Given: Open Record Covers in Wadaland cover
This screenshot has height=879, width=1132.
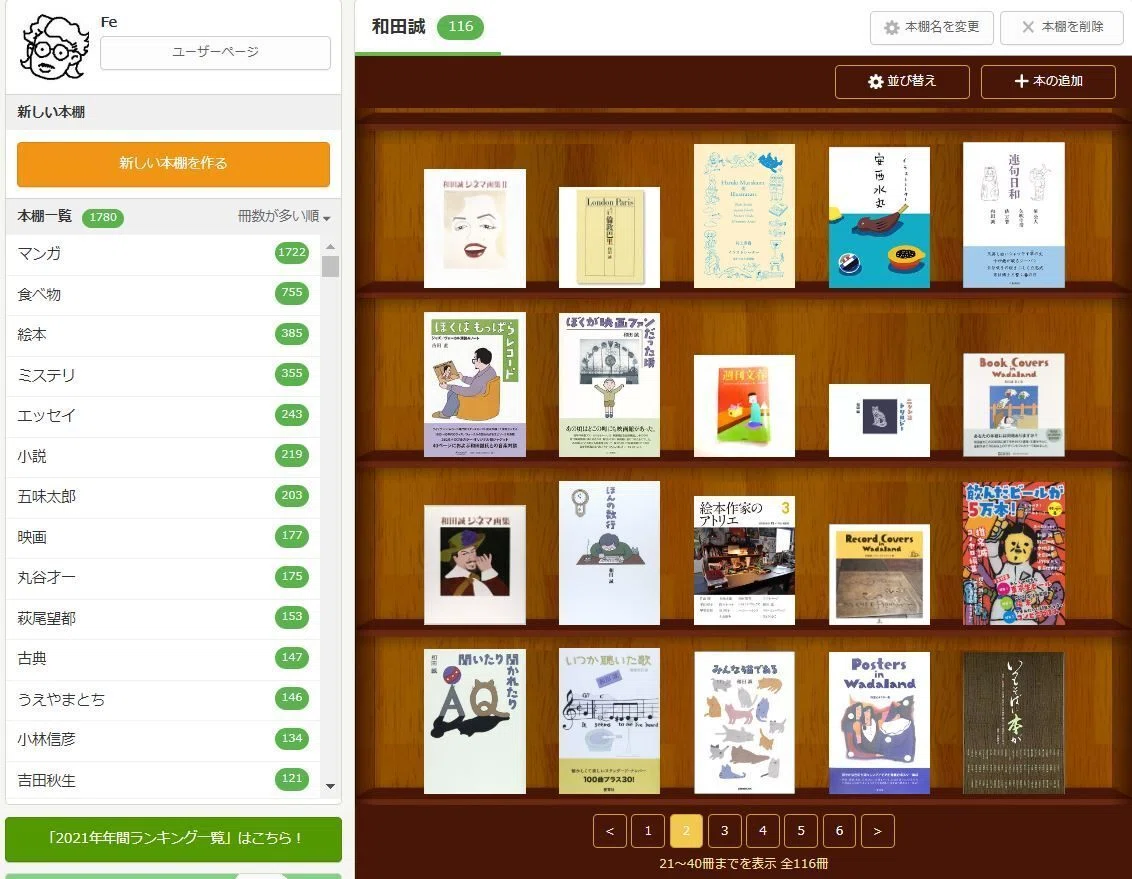Looking at the screenshot, I should tap(879, 574).
